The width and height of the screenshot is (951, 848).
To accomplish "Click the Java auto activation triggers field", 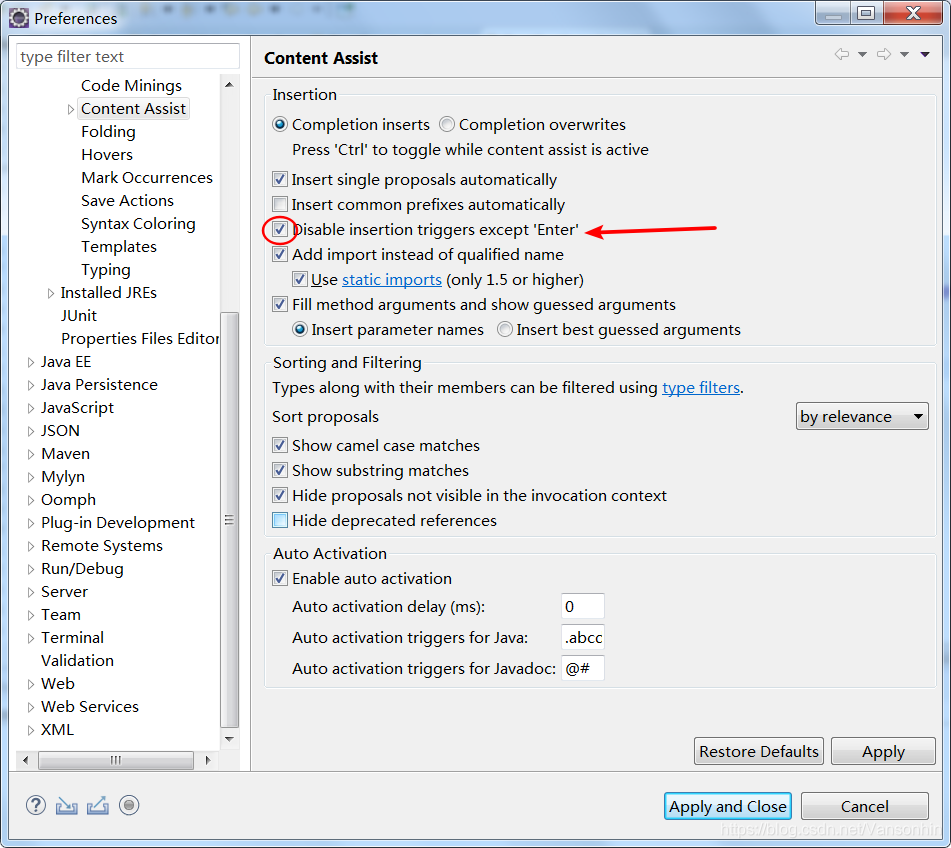I will pos(582,638).
